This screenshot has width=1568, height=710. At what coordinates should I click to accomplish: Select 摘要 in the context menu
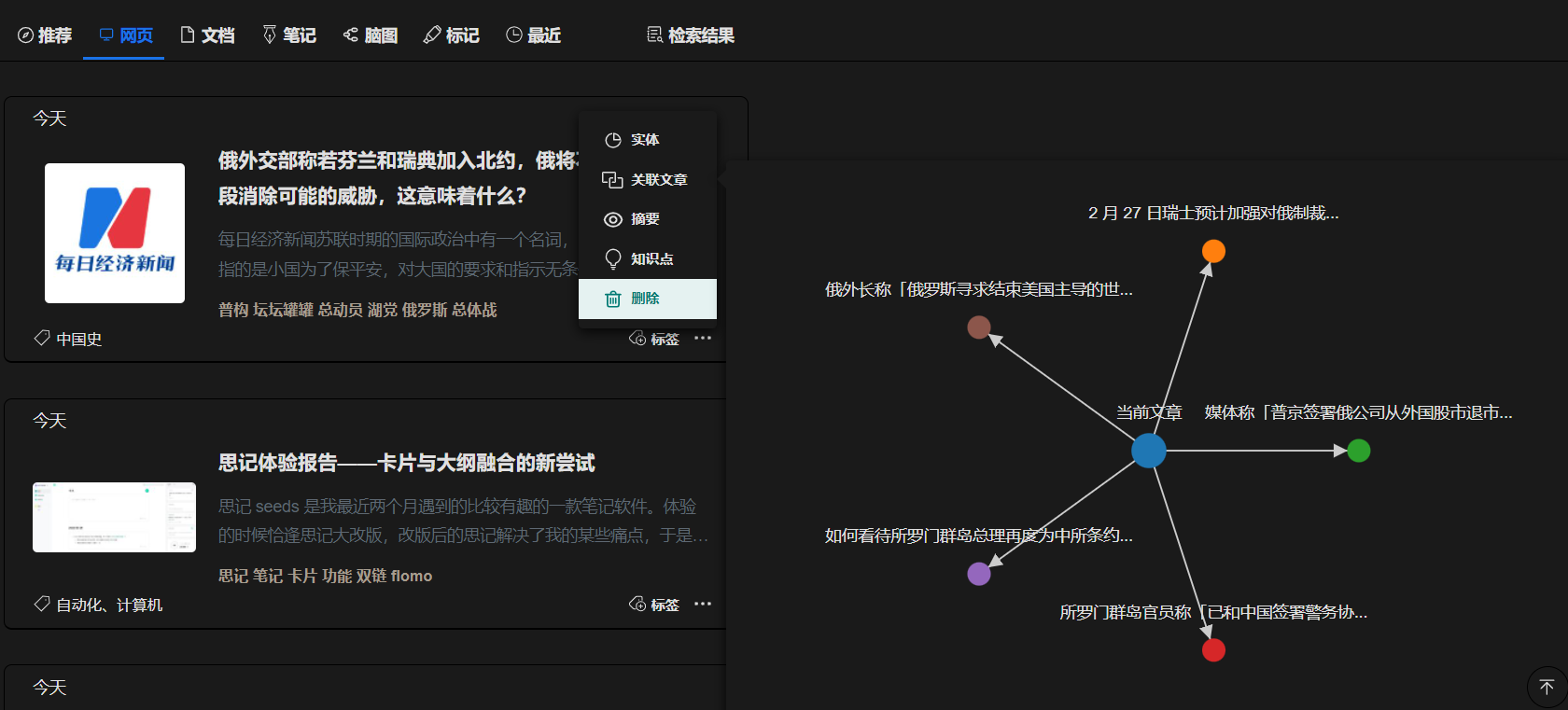(648, 219)
